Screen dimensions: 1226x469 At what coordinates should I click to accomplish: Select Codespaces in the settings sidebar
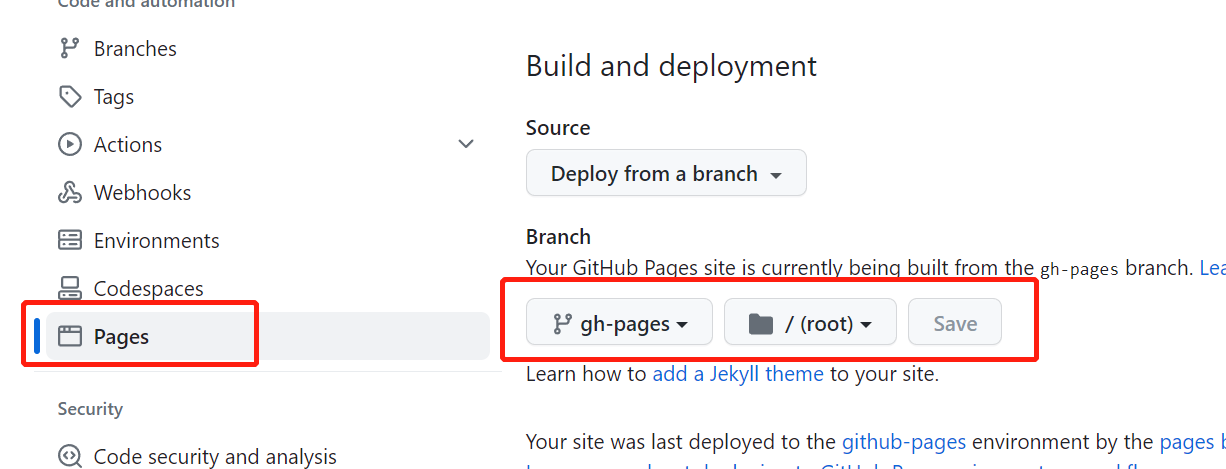148,289
